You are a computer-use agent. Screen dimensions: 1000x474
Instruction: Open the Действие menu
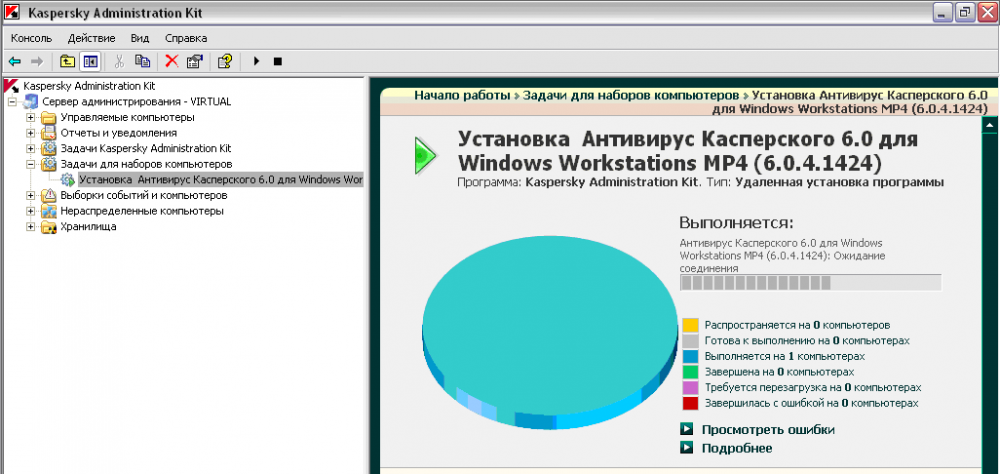tap(91, 38)
